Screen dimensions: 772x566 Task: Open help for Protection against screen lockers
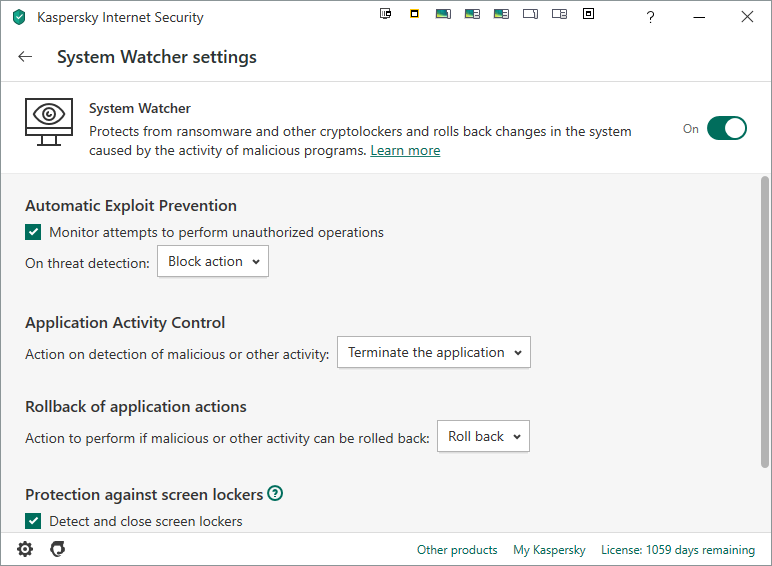[x=275, y=493]
